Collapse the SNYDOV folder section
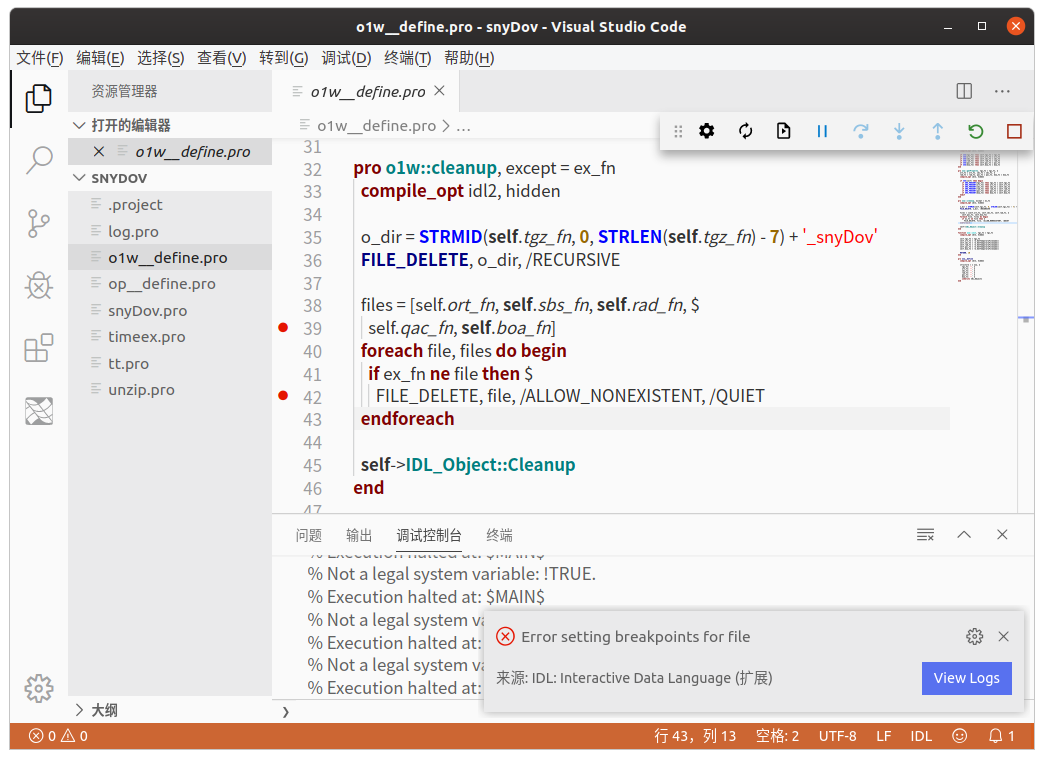Image resolution: width=1044 pixels, height=759 pixels. point(79,178)
